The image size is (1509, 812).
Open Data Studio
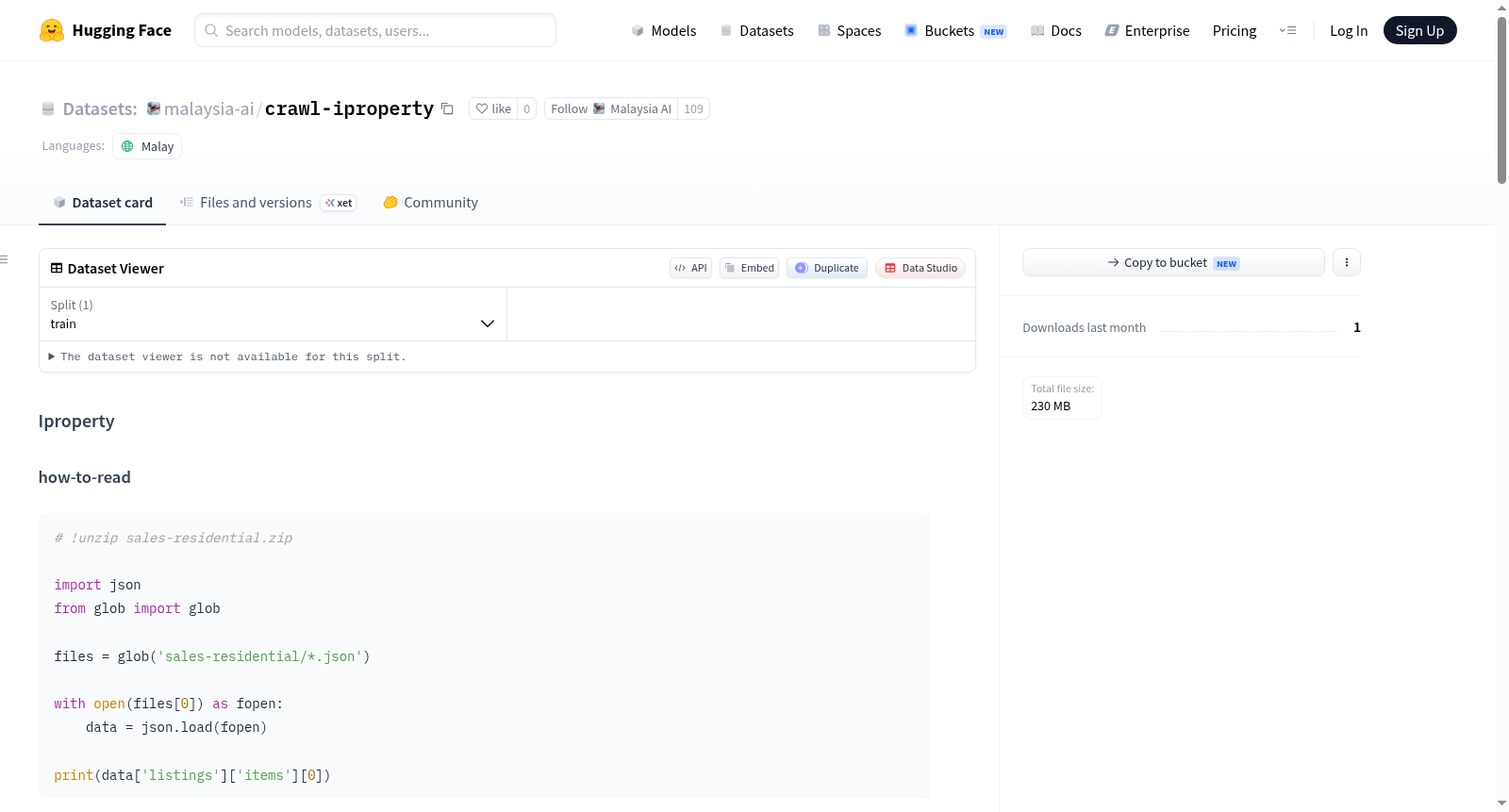point(920,268)
